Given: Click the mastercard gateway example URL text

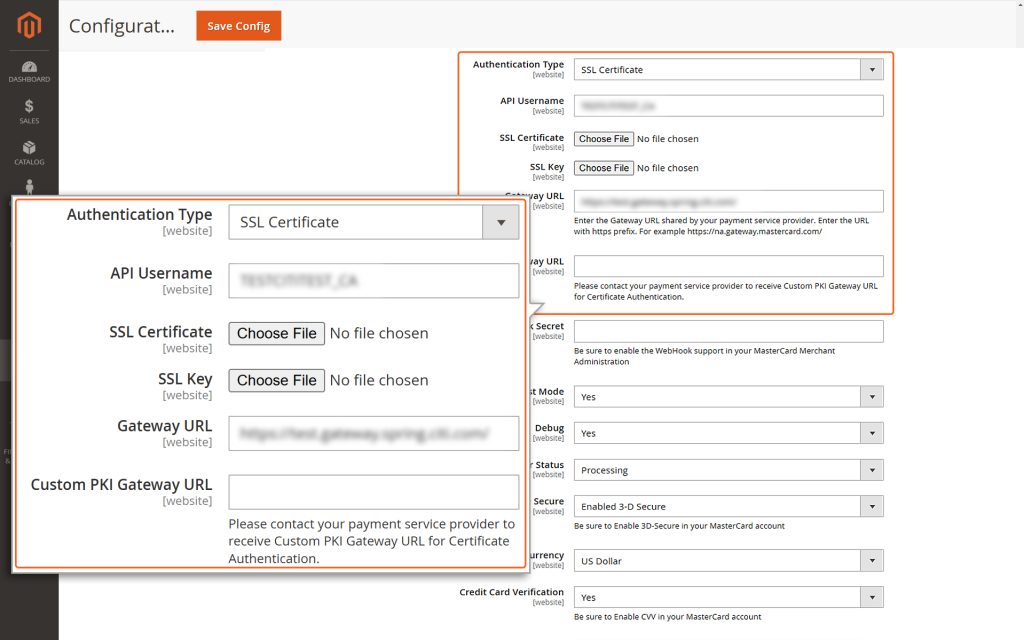Looking at the screenshot, I should click(x=754, y=231).
